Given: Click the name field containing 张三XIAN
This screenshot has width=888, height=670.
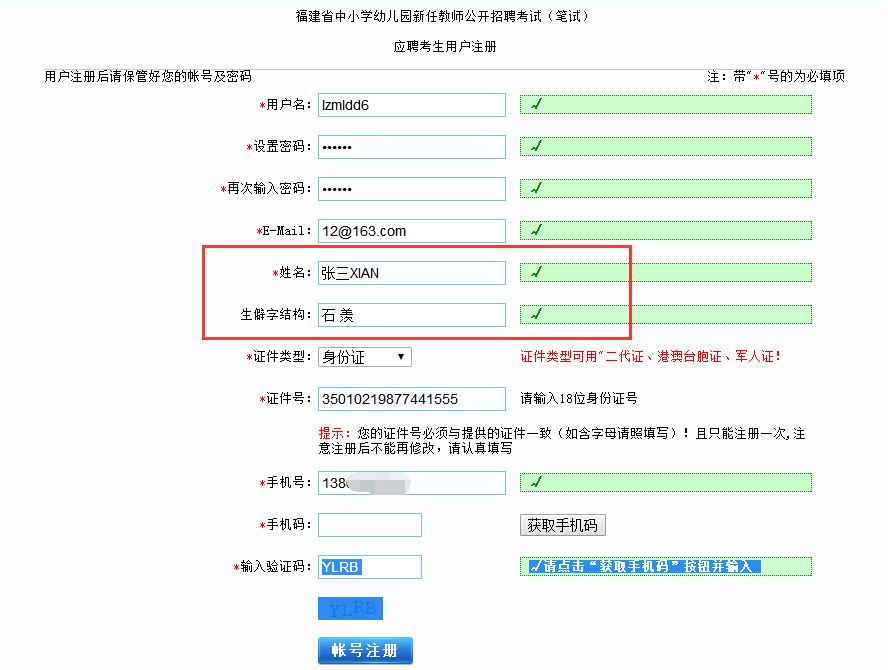Looking at the screenshot, I should 411,273.
